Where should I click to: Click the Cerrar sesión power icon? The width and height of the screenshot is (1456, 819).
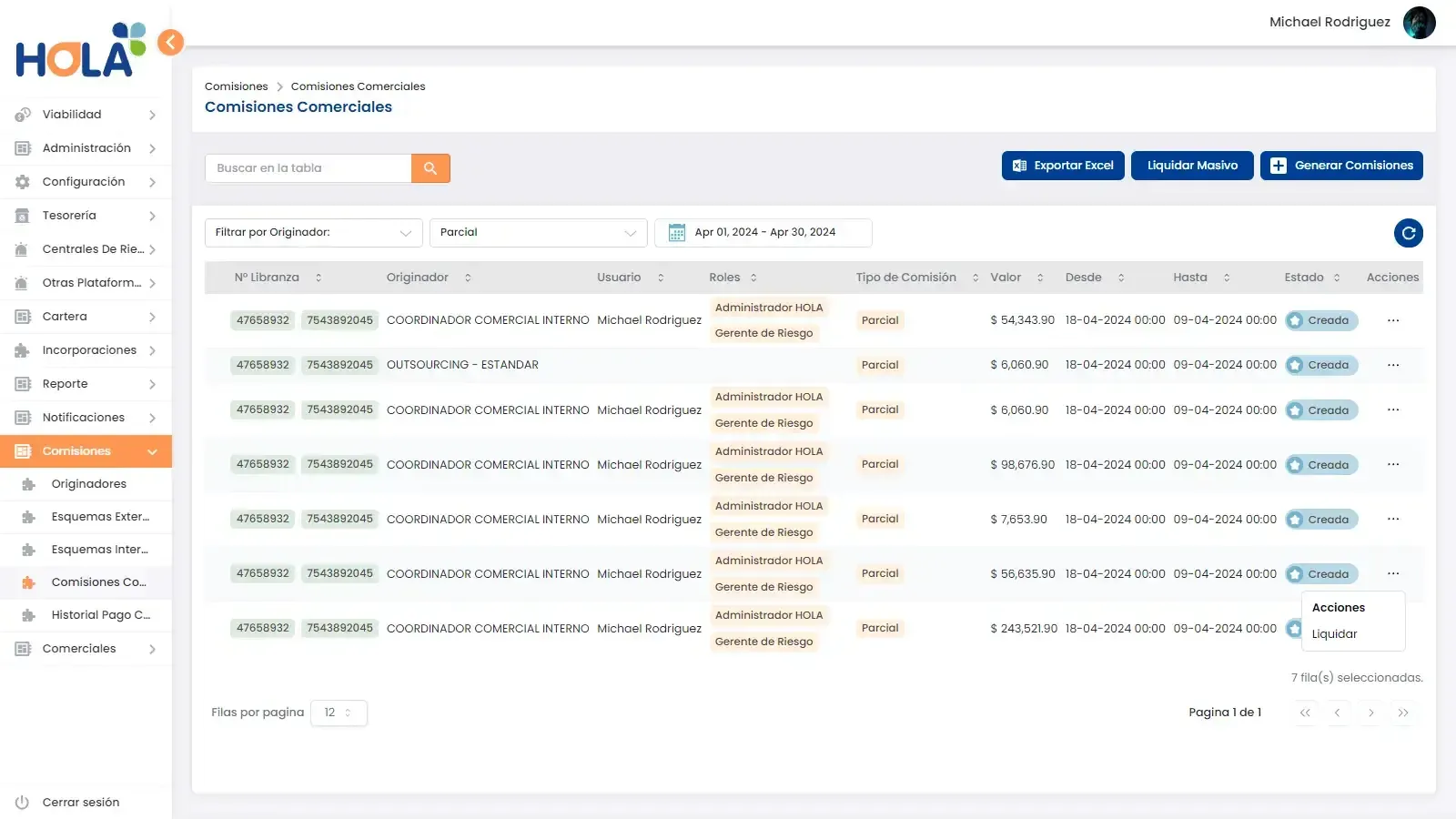click(23, 803)
